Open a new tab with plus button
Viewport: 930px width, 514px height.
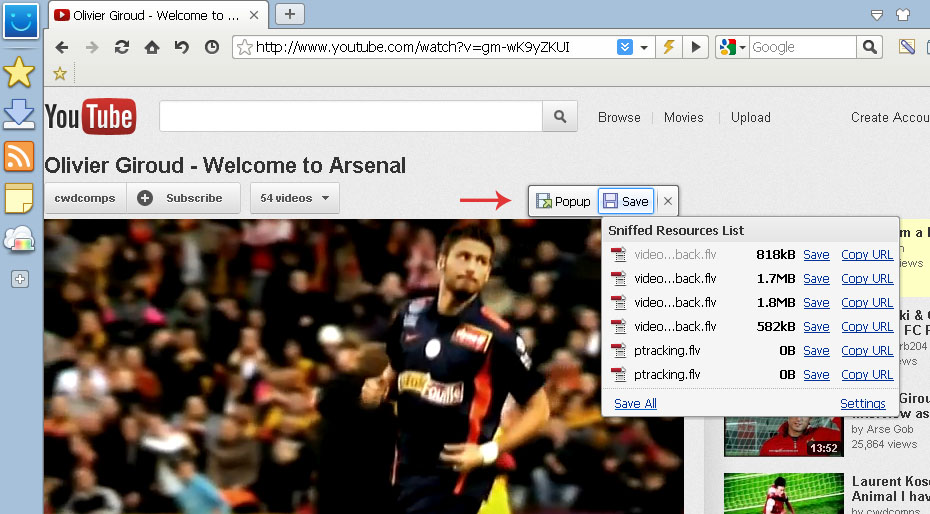290,14
